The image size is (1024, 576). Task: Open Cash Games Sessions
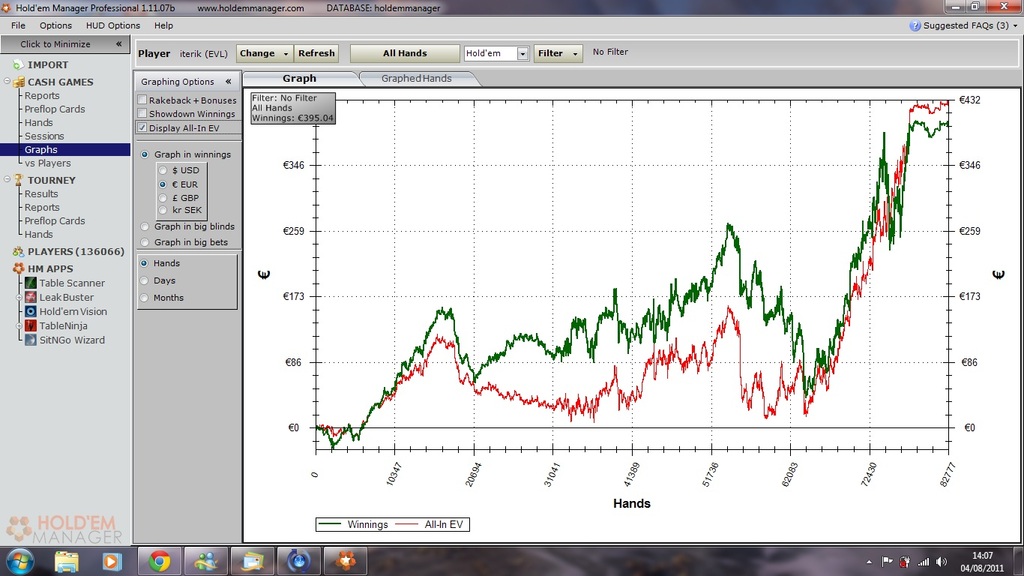[44, 136]
